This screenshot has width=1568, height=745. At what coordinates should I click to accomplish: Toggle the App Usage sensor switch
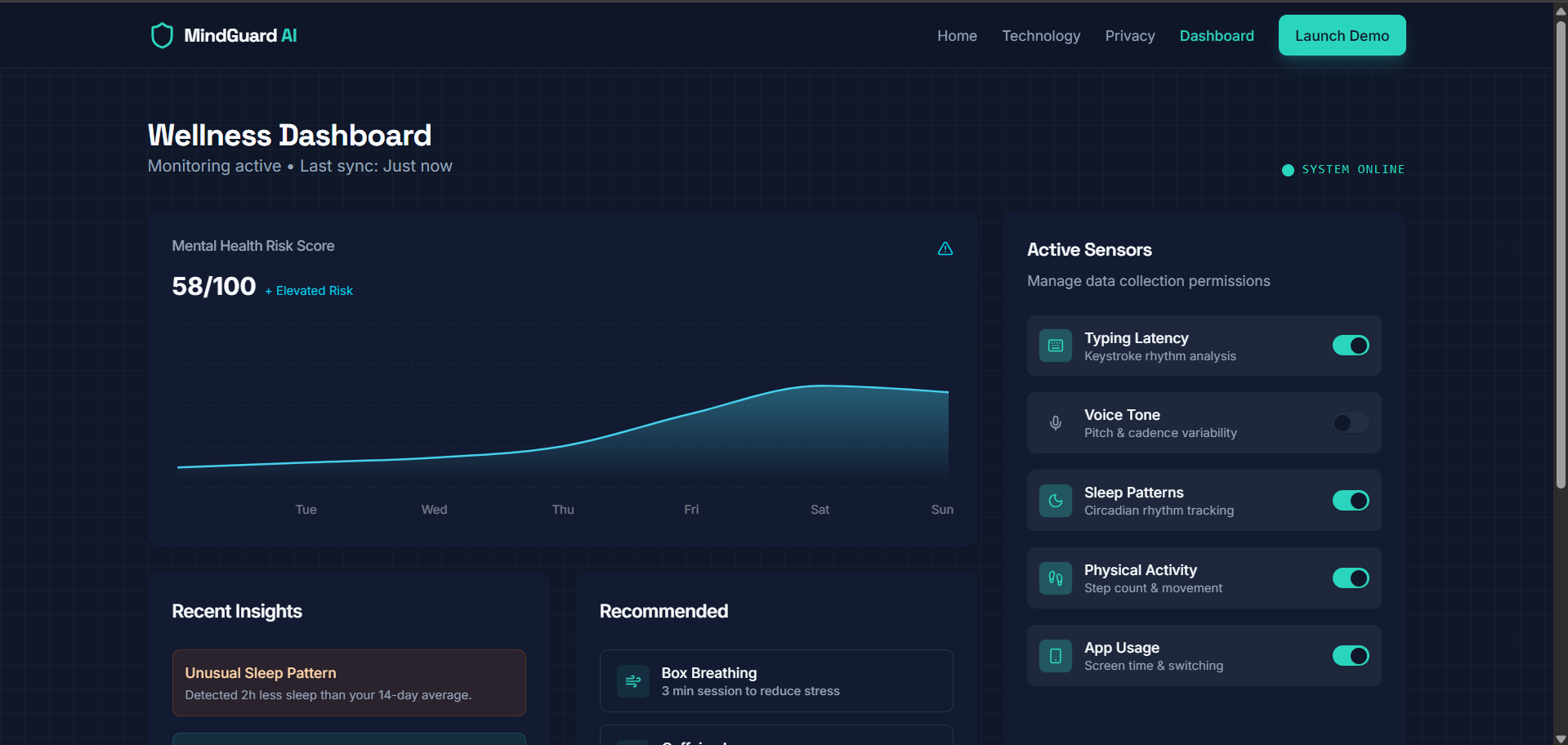pos(1351,656)
